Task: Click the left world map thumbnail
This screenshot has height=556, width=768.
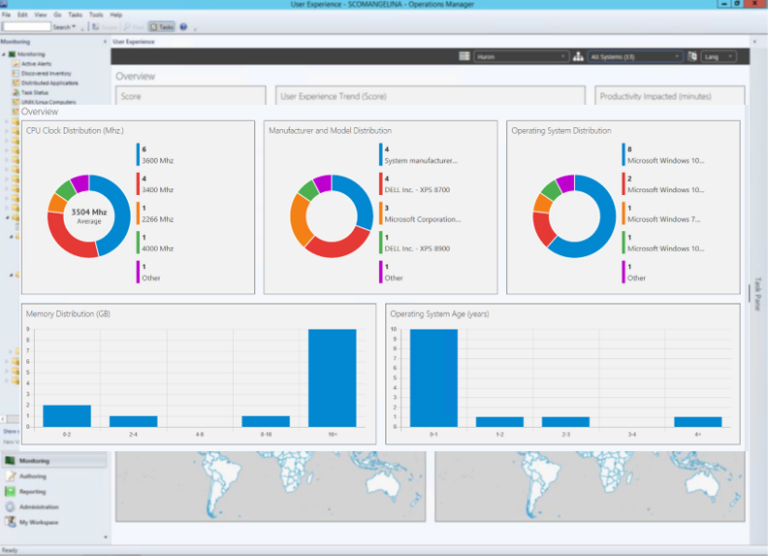Action: tap(270, 486)
